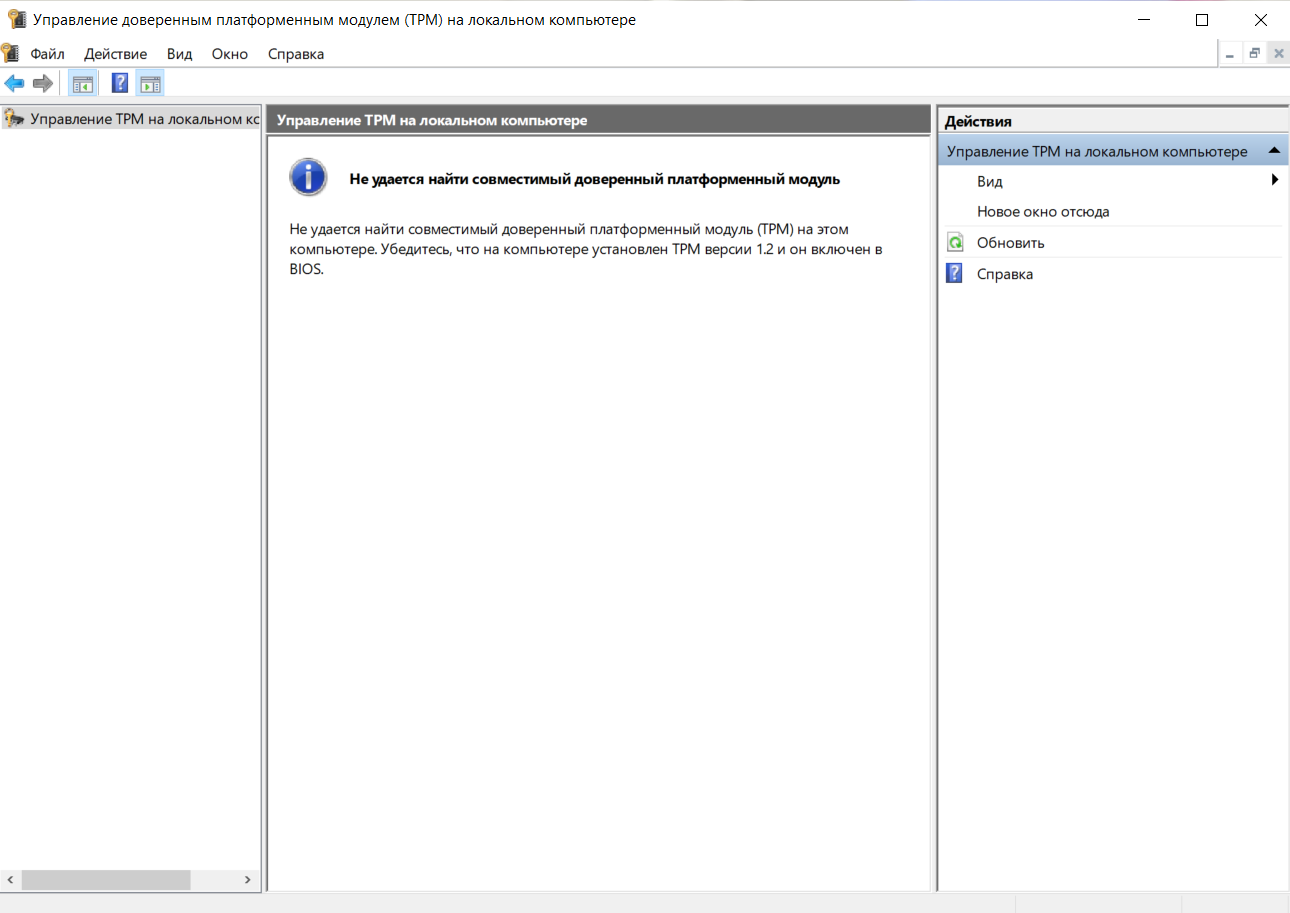The image size is (1290, 913).
Task: Click the description paragraph mentioning BIOS
Action: (586, 249)
